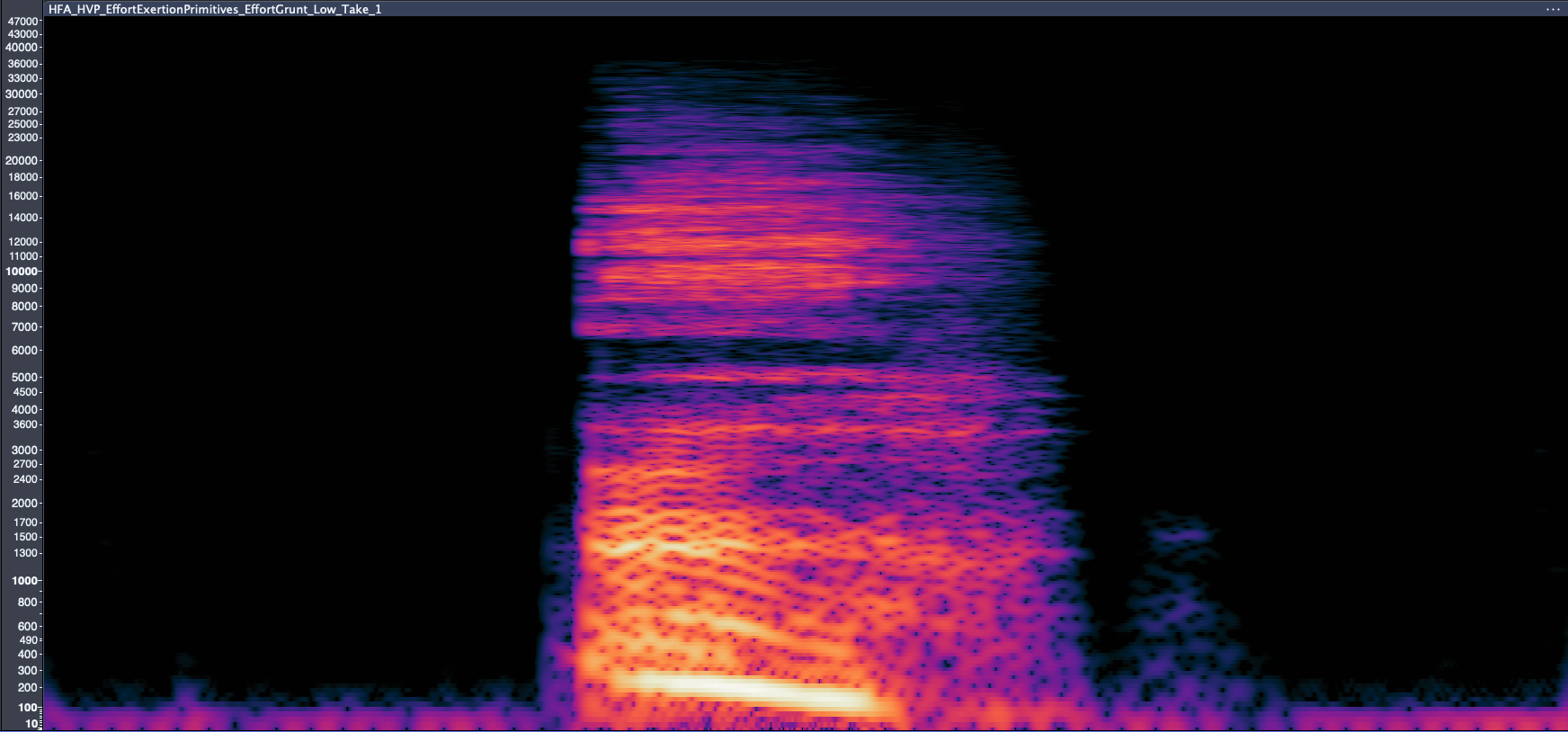Screen dimensions: 1568x732
Task: Click the 400 frequency label
Action: click(28, 655)
